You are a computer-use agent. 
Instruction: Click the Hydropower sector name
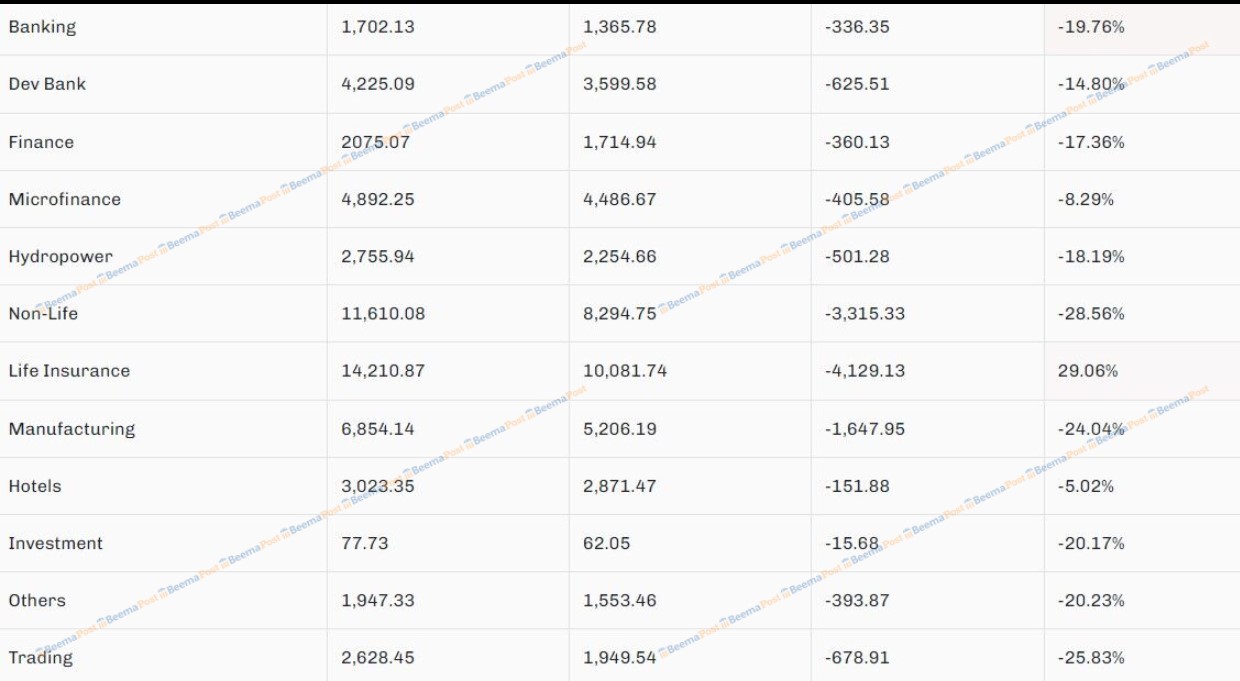(60, 256)
